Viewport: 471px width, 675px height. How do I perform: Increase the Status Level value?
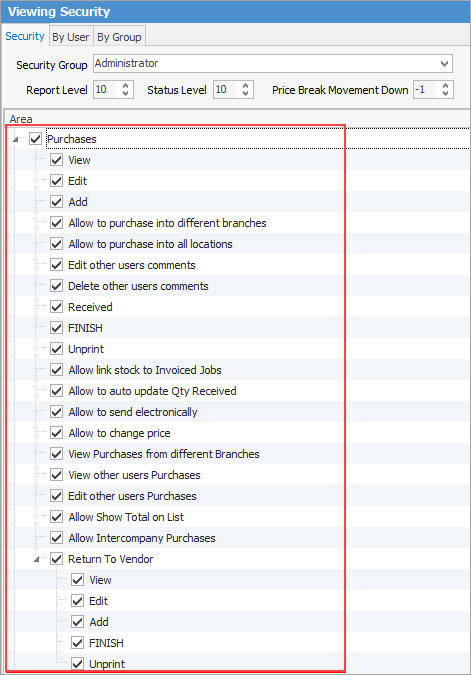pyautogui.click(x=245, y=86)
